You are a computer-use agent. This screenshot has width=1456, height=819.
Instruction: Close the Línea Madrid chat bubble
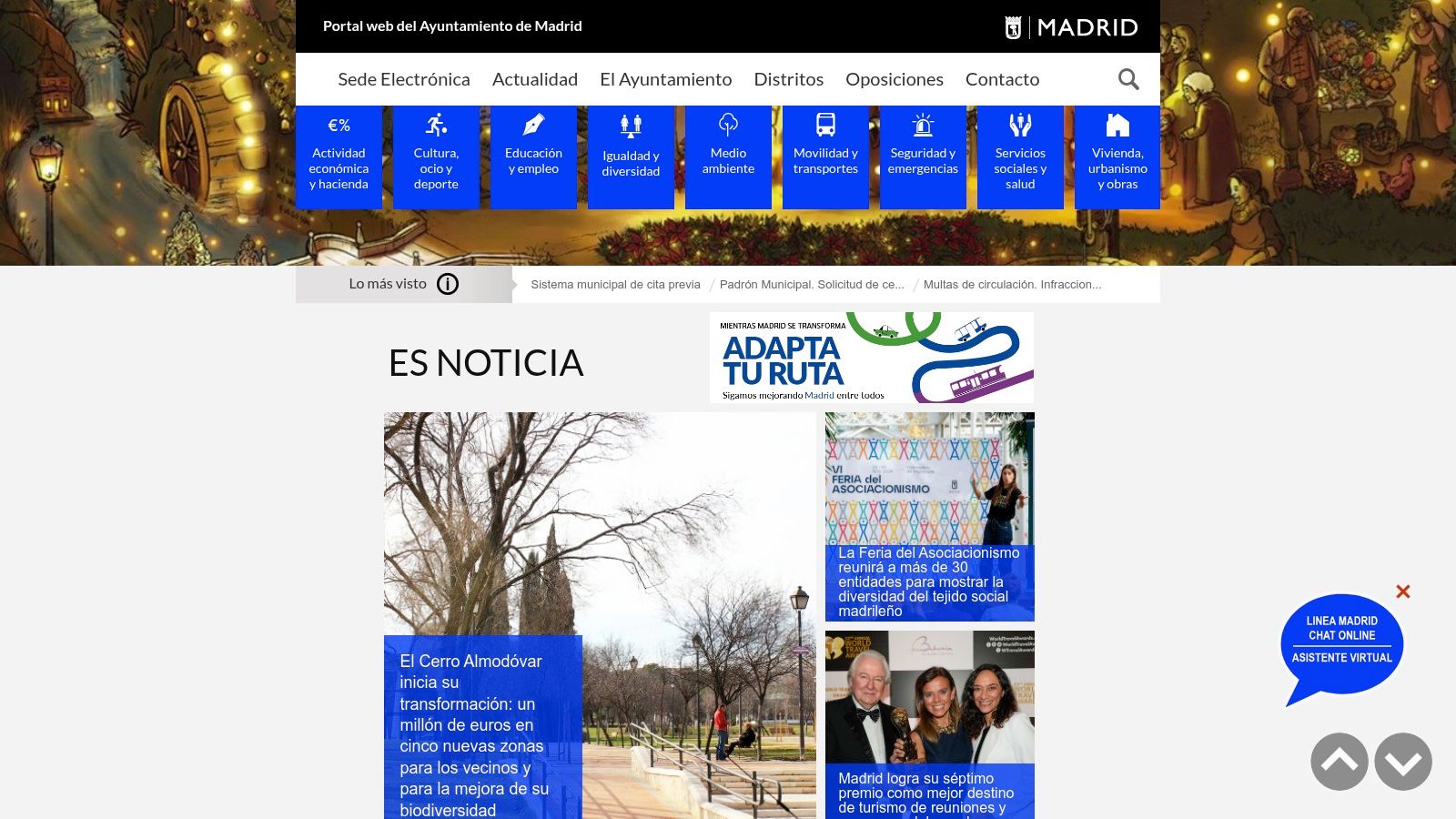1403,591
